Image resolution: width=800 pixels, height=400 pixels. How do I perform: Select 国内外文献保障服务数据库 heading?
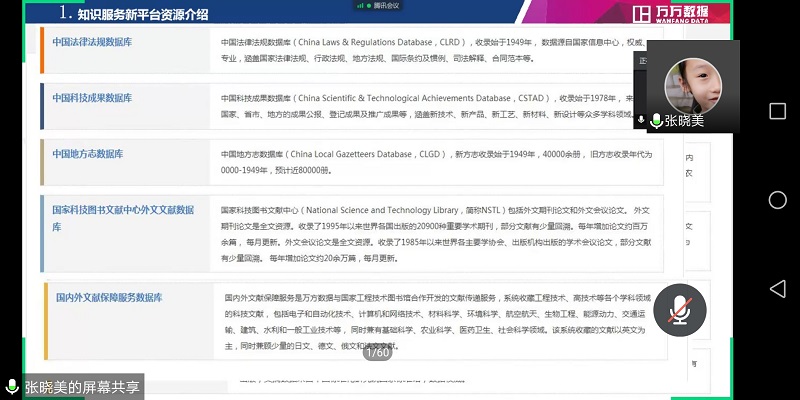(x=109, y=298)
